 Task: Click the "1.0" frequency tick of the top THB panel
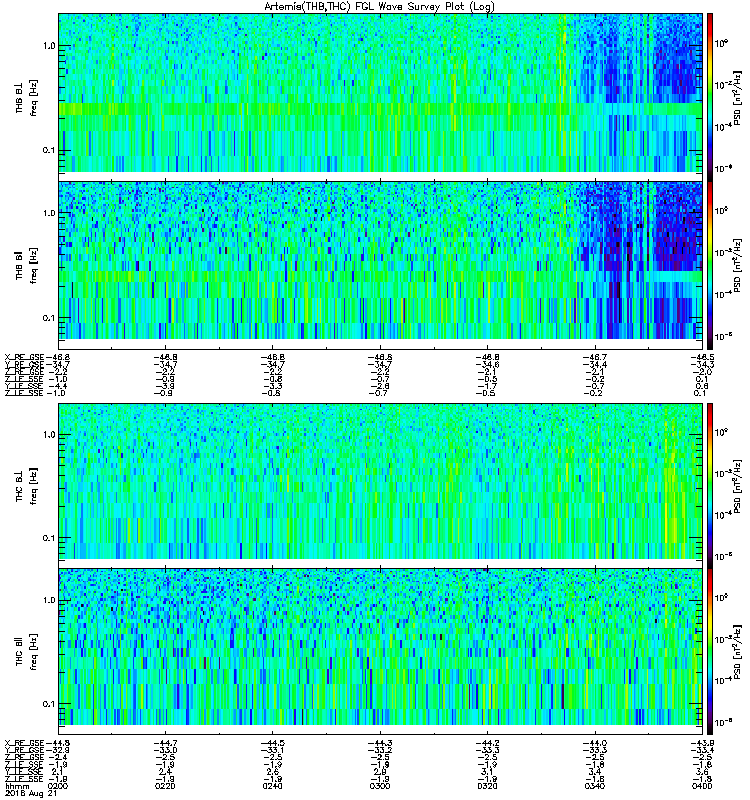49,46
